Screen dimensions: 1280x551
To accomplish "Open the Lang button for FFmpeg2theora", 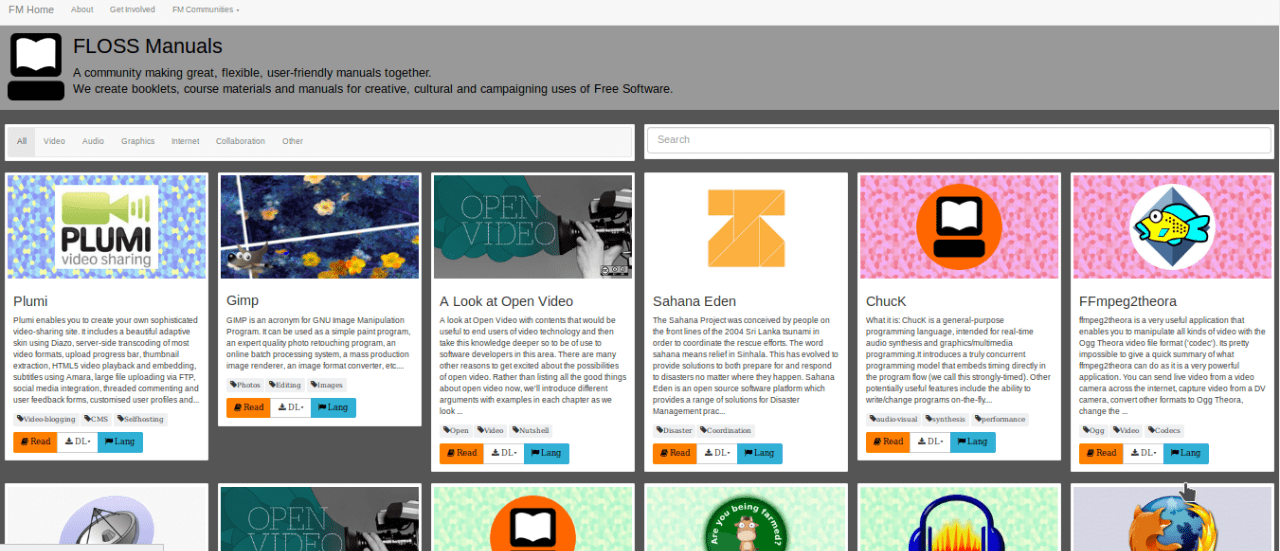I will tap(1185, 453).
